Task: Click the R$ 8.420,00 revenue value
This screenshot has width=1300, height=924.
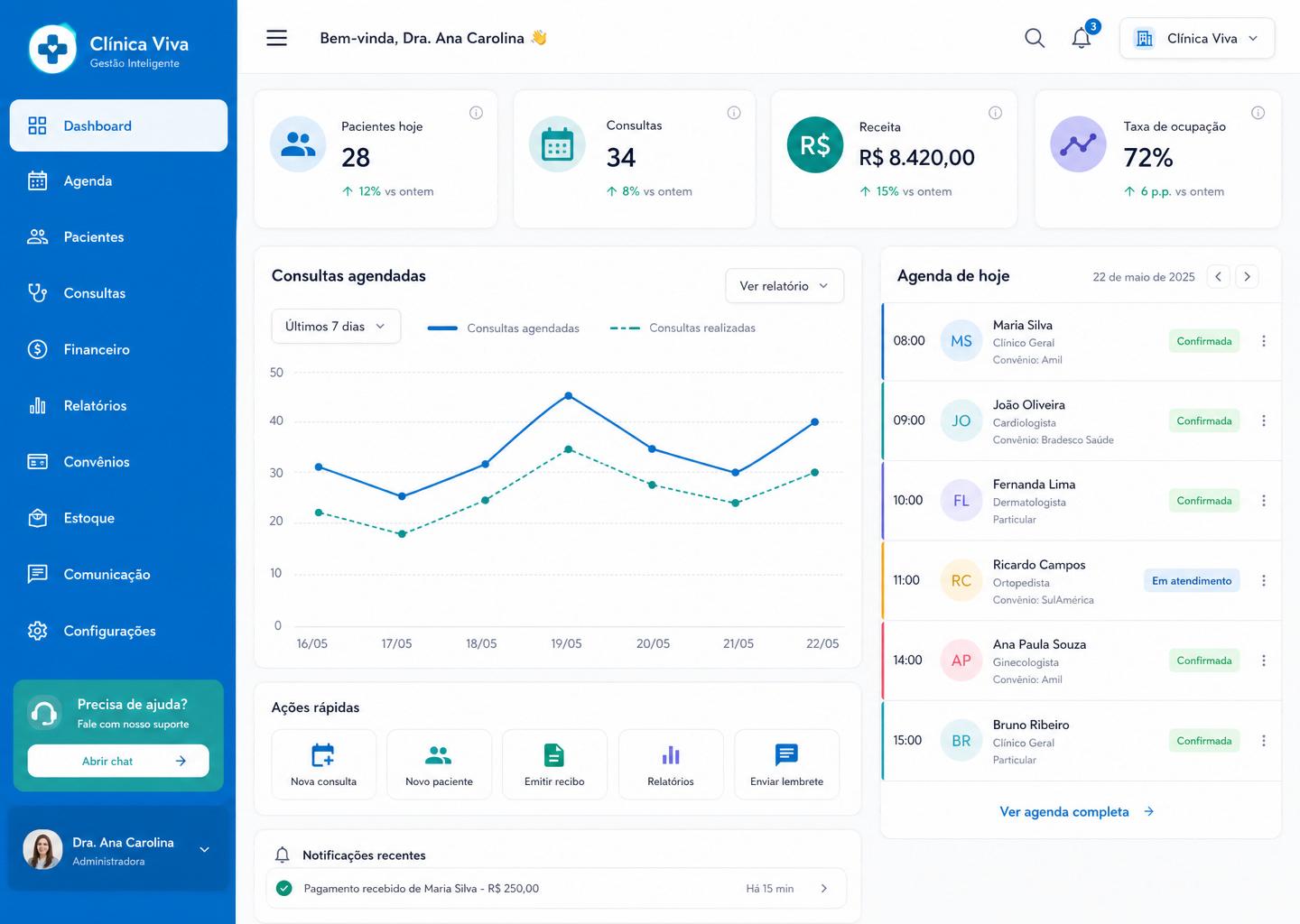Action: 917,158
